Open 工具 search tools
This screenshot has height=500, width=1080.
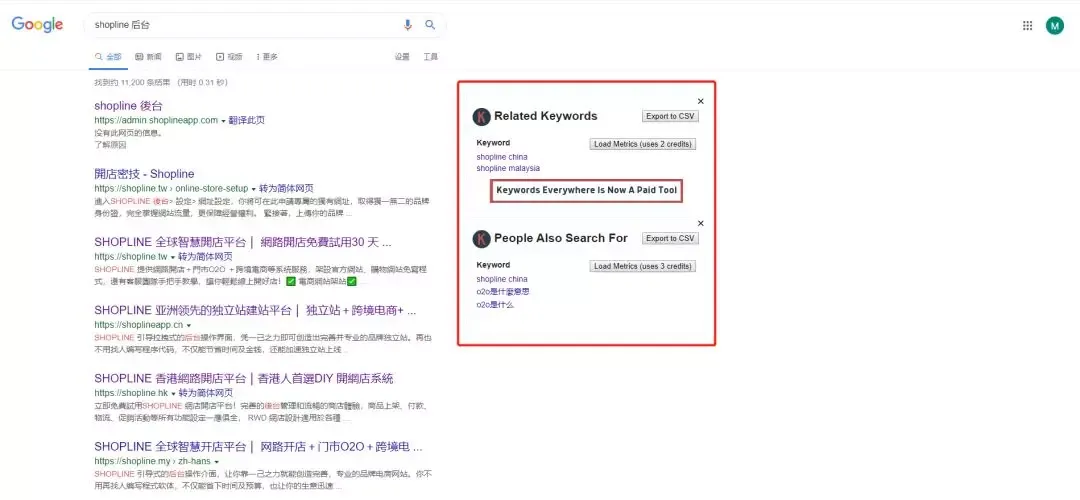(x=430, y=56)
